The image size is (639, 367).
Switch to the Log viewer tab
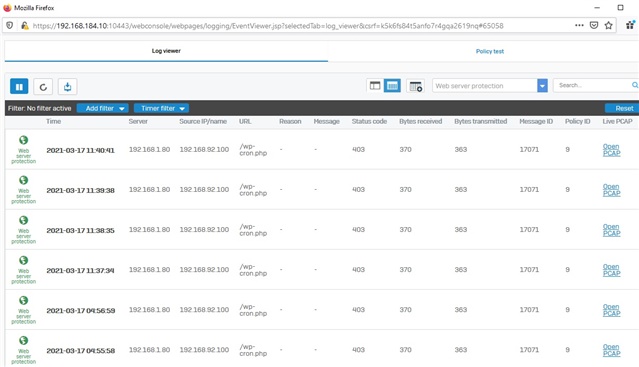pos(166,51)
